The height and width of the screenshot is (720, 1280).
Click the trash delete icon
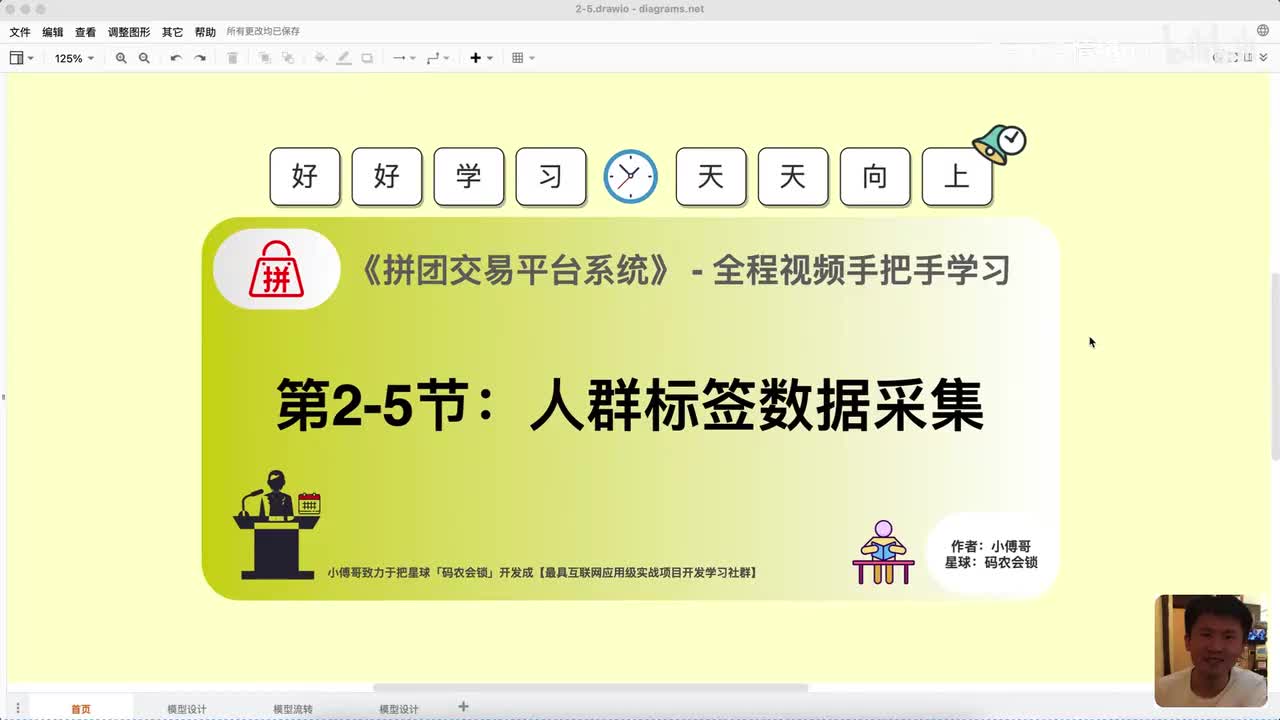coord(232,58)
